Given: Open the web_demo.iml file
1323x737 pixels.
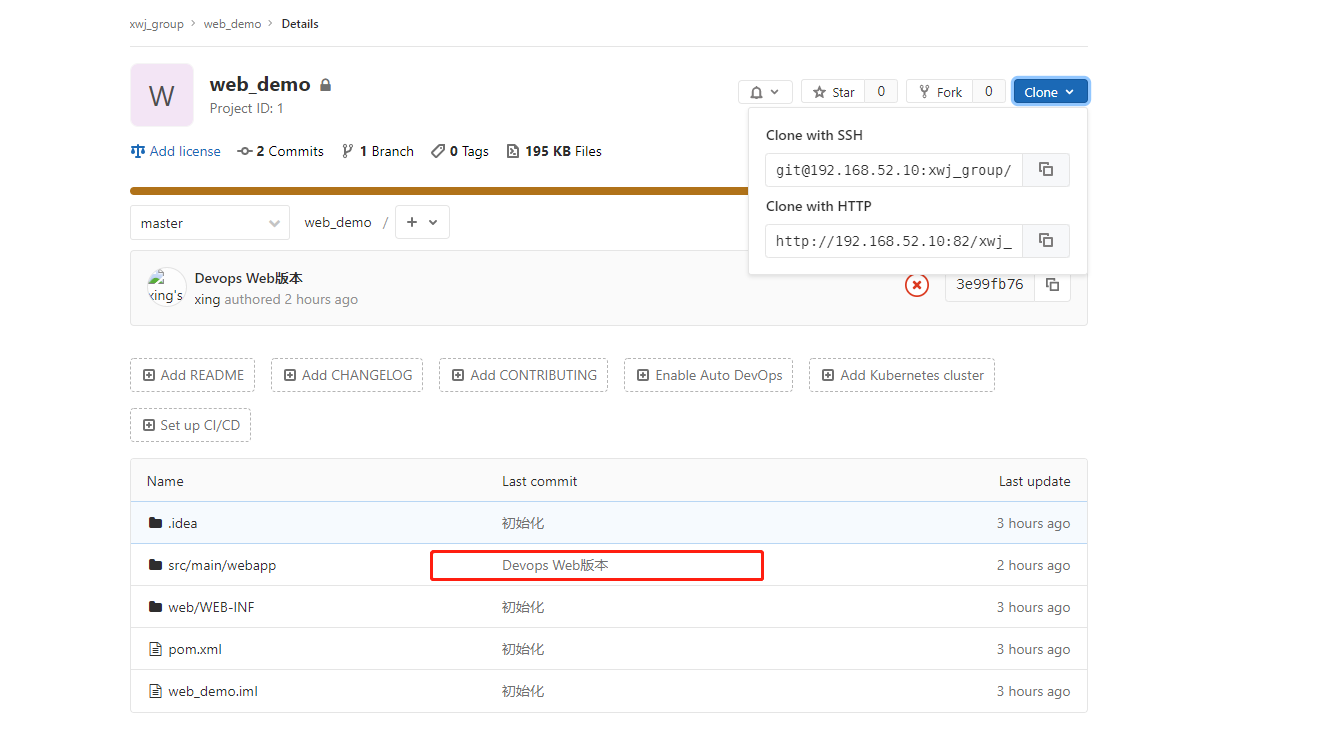Looking at the screenshot, I should 213,691.
